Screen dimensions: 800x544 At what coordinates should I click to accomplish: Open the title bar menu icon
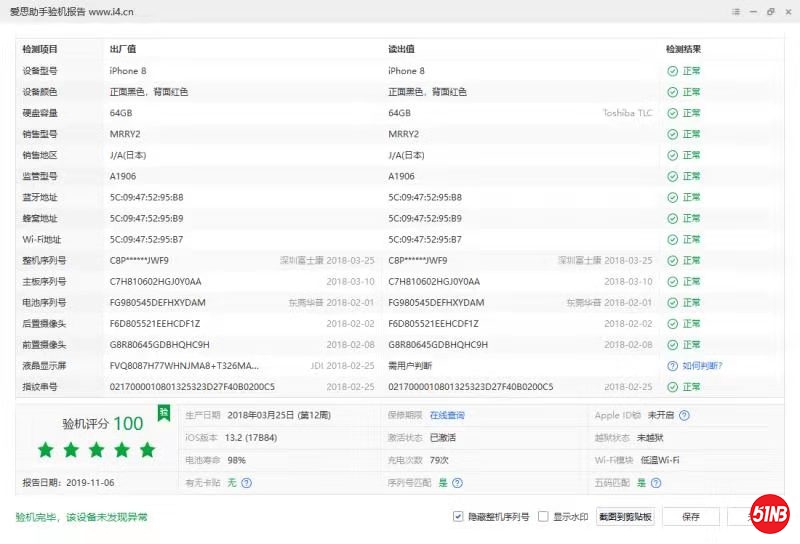tap(736, 12)
